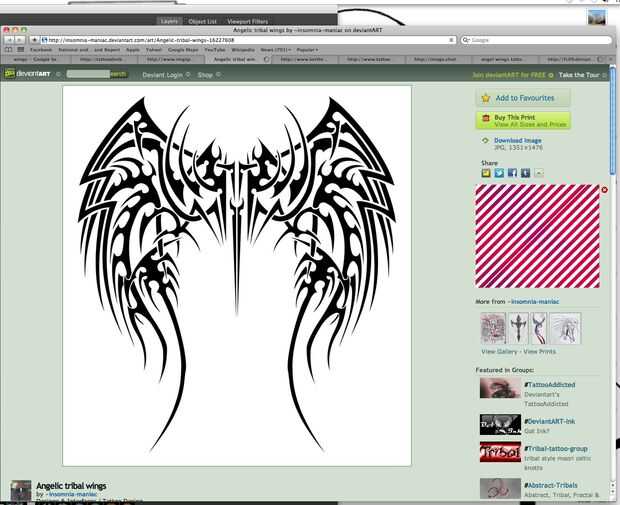This screenshot has width=620, height=505.
Task: Select the 'http://www.tattoo' browser tab
Action: click(x=369, y=59)
